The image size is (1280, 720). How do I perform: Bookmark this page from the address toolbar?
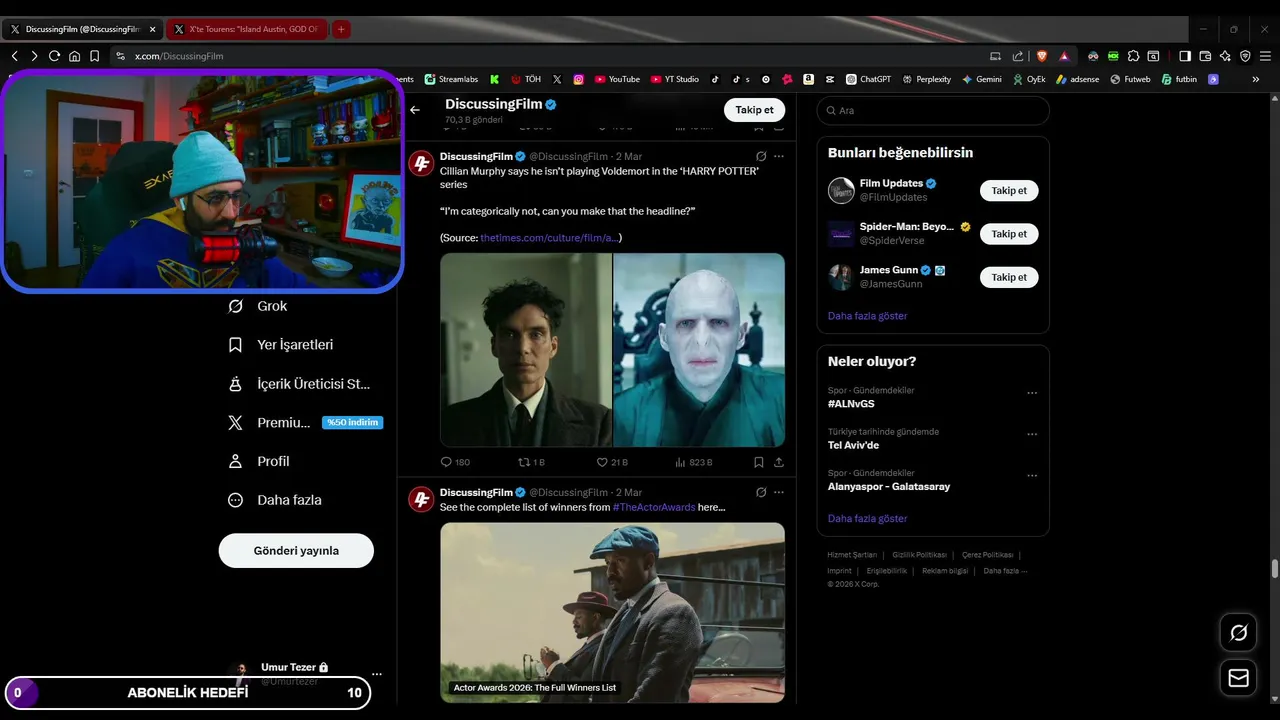[94, 56]
